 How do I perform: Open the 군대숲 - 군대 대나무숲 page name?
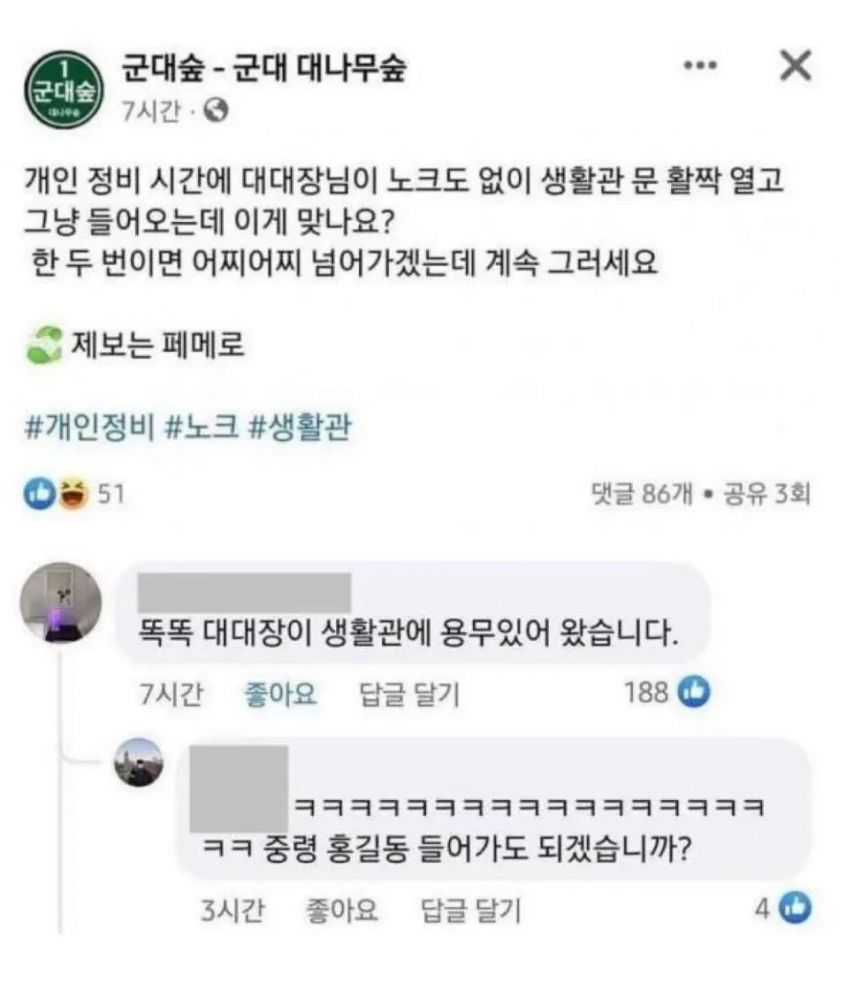click(x=264, y=69)
